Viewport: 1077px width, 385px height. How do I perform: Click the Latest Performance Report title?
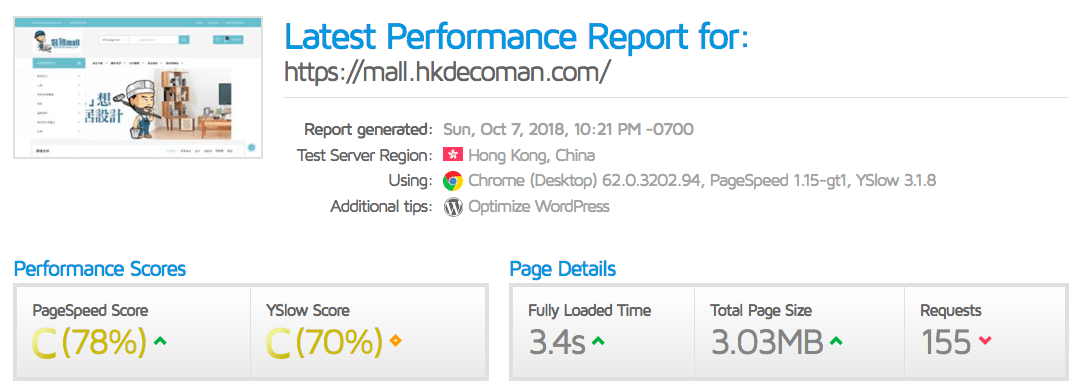[516, 36]
